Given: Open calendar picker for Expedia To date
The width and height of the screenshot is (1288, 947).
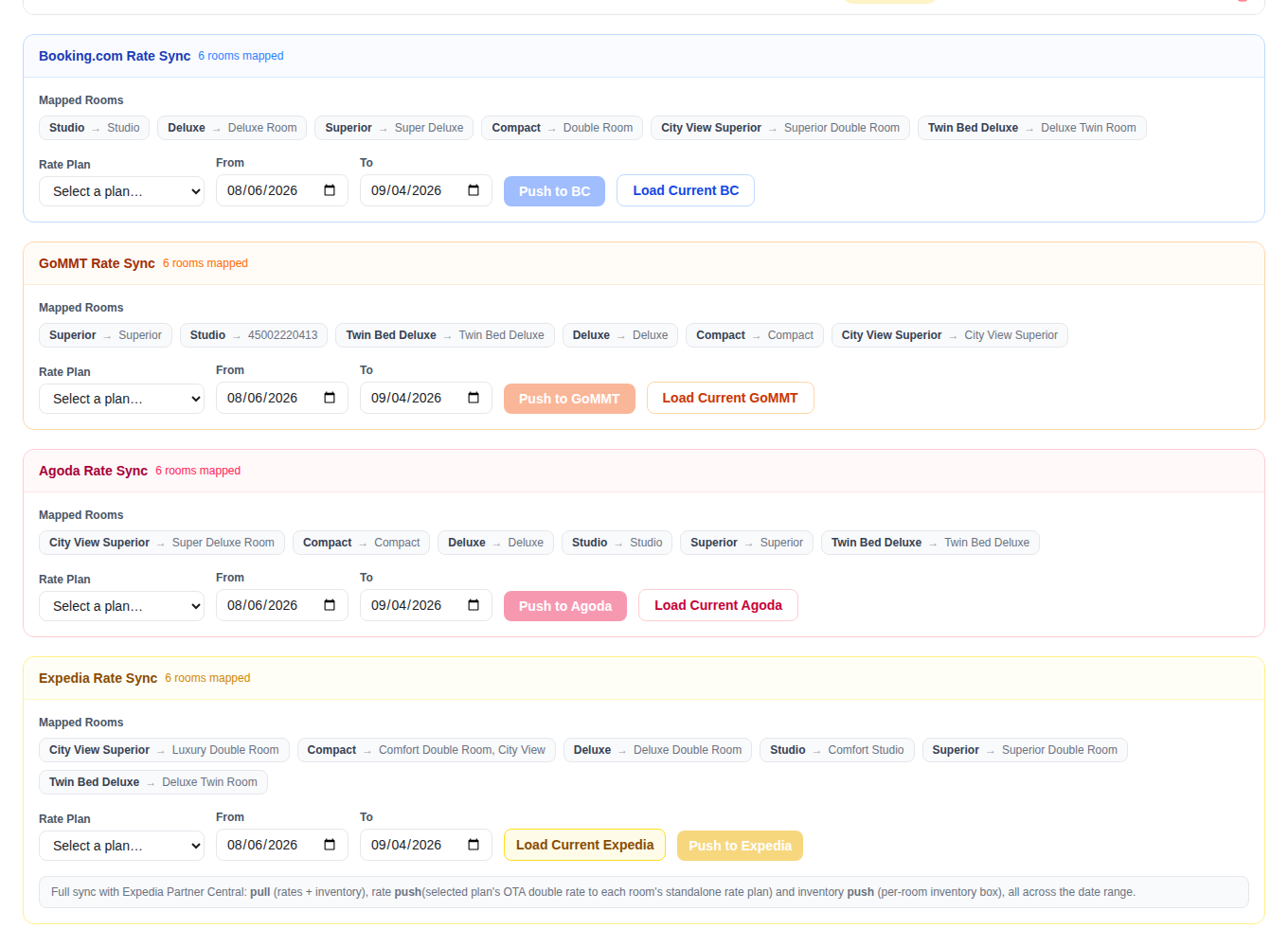Looking at the screenshot, I should [x=474, y=845].
